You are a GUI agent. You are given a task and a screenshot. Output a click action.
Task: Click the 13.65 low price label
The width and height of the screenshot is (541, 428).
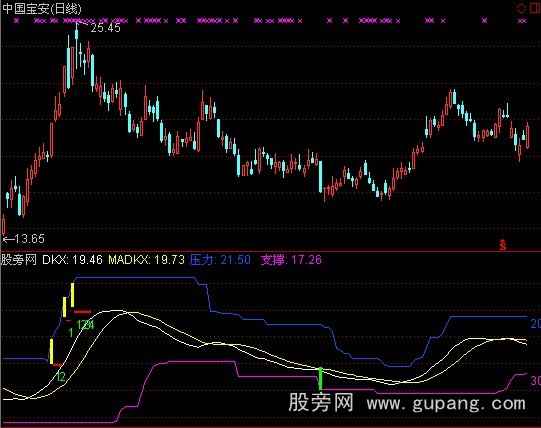(29, 239)
